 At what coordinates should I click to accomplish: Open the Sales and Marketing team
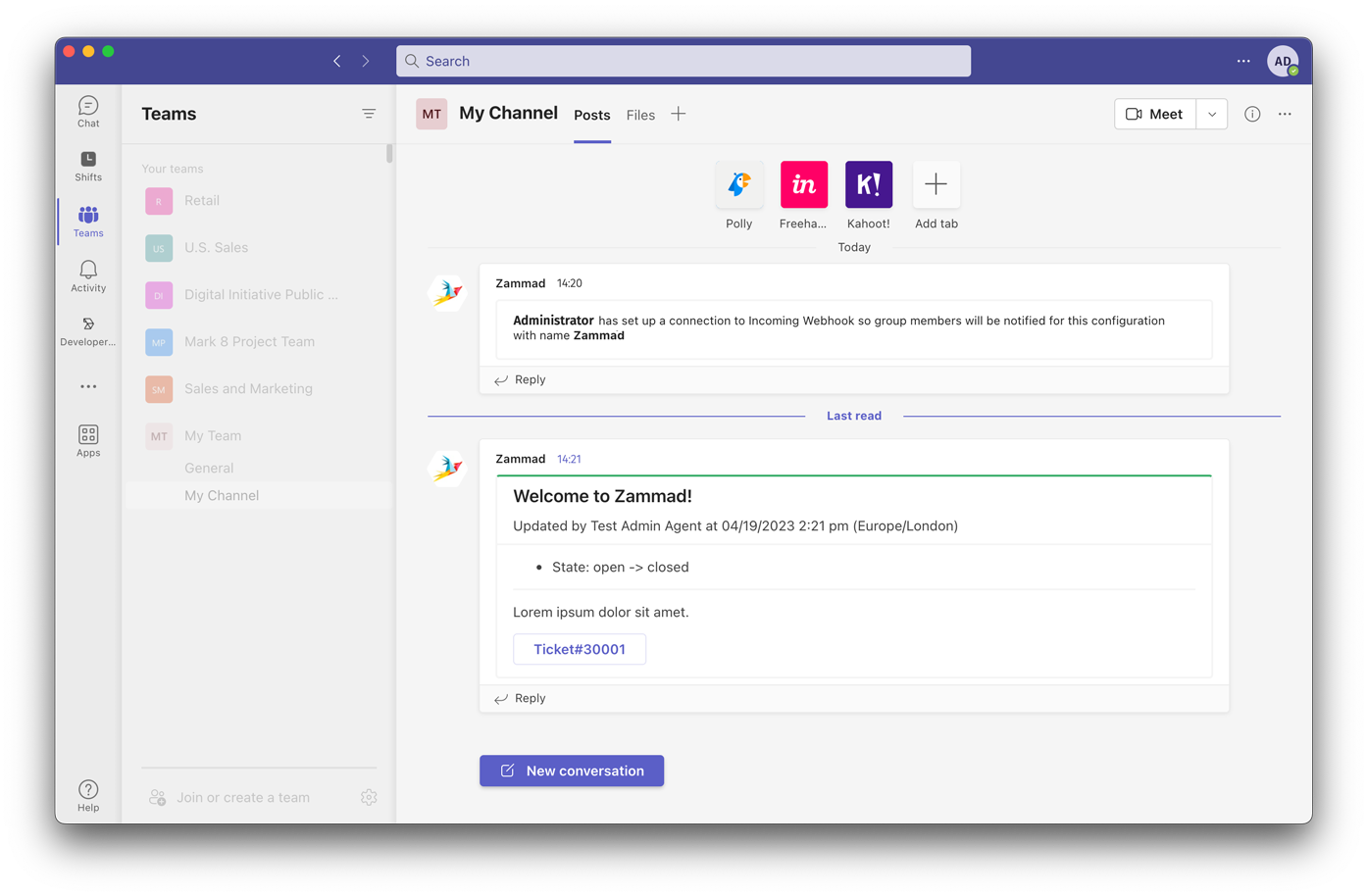[258, 388]
